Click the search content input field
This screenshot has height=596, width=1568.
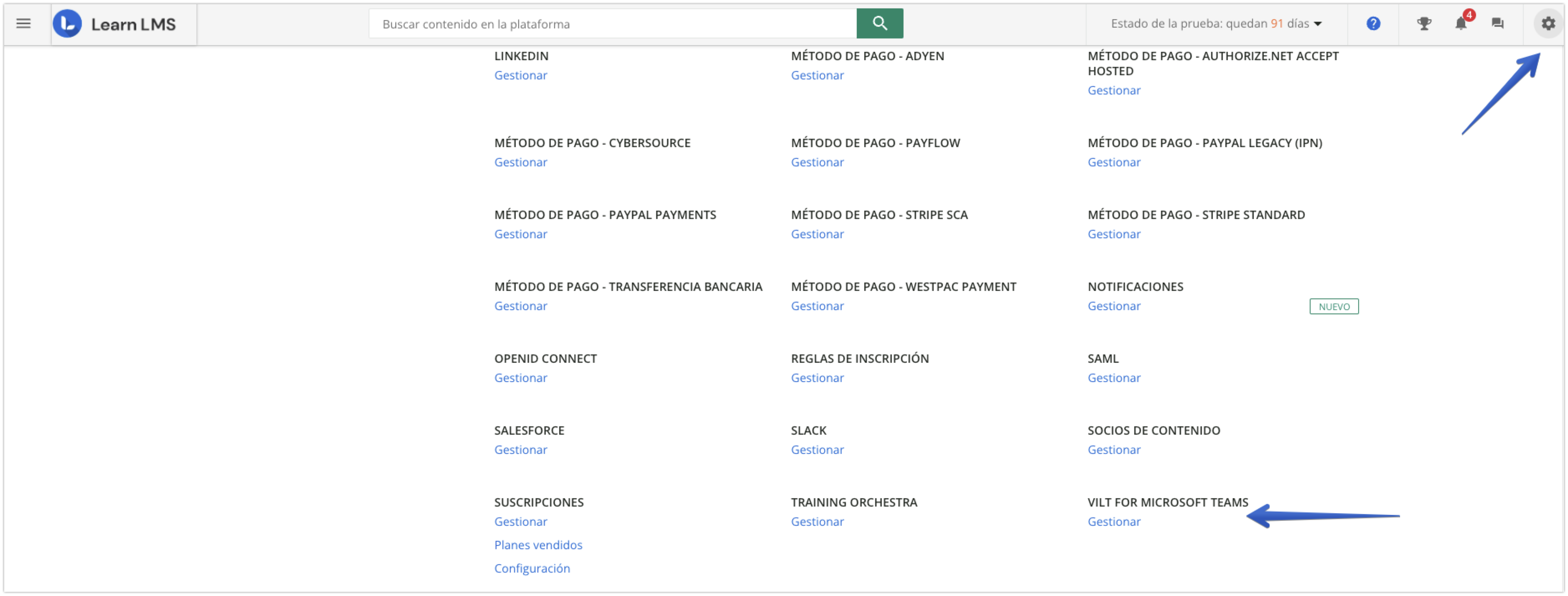click(x=609, y=24)
